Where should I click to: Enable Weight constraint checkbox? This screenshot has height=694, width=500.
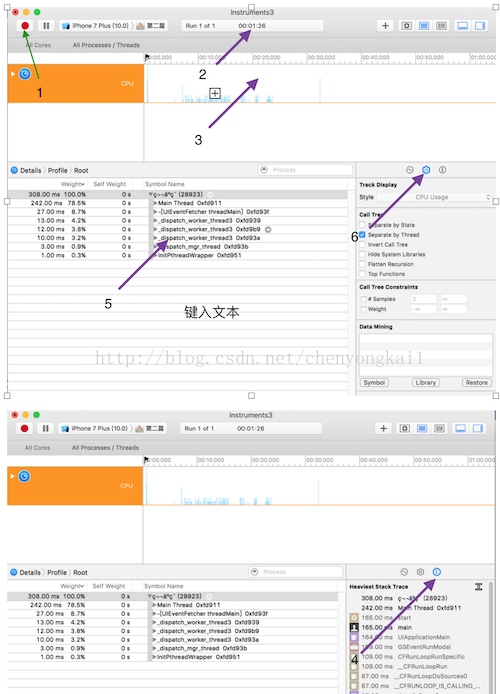[363, 309]
